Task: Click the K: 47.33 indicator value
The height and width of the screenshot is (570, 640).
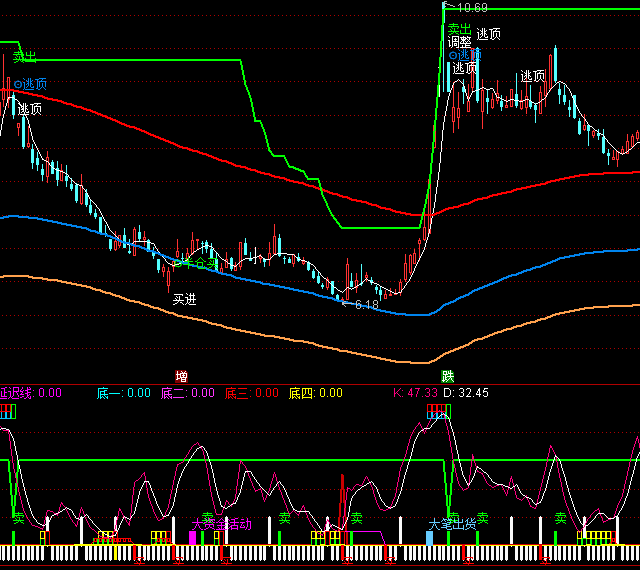Action: (x=417, y=393)
